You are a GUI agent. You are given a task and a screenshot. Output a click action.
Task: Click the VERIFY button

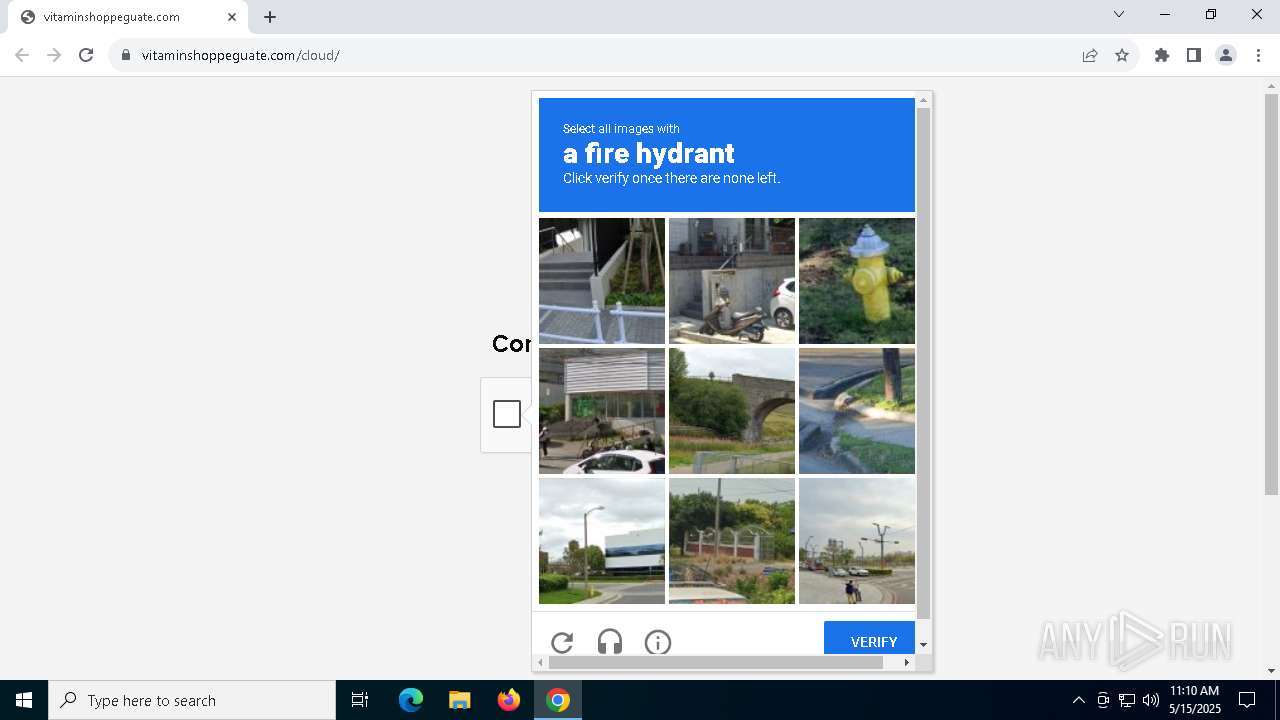coord(870,638)
